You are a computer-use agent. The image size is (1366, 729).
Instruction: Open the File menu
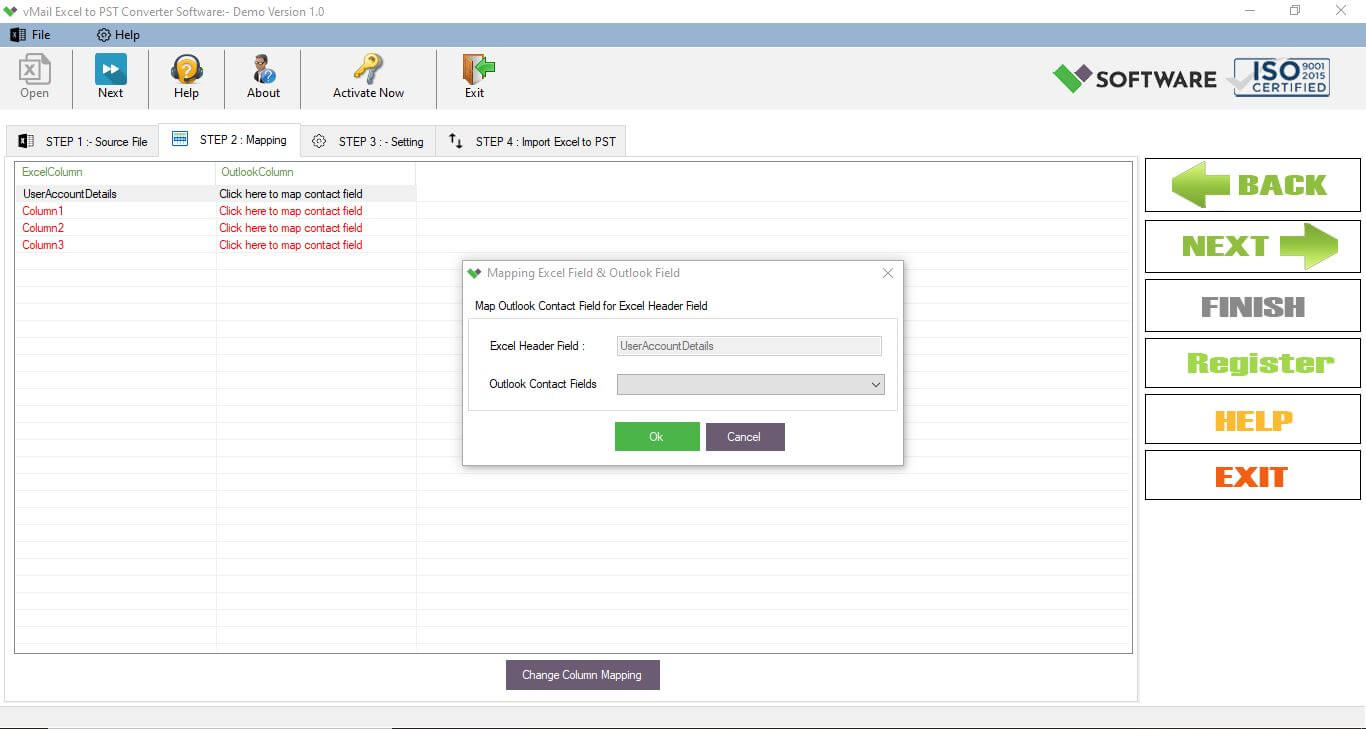(30, 35)
